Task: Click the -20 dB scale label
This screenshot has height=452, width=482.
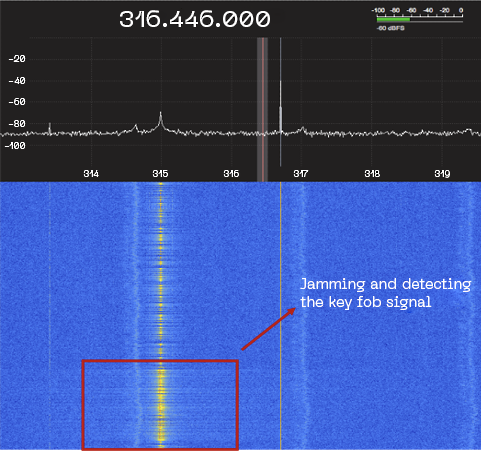Action: point(17,59)
